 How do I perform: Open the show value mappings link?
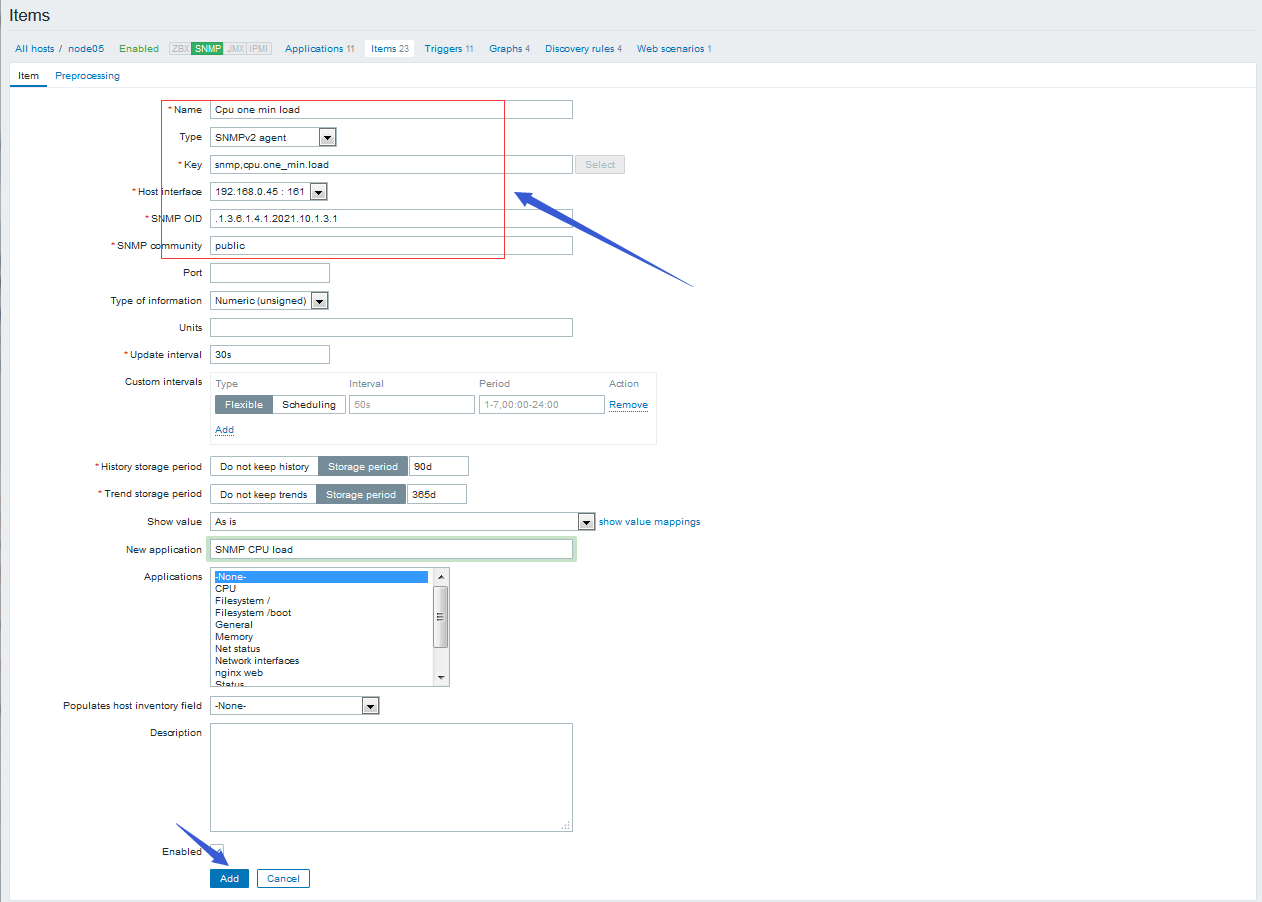point(649,522)
